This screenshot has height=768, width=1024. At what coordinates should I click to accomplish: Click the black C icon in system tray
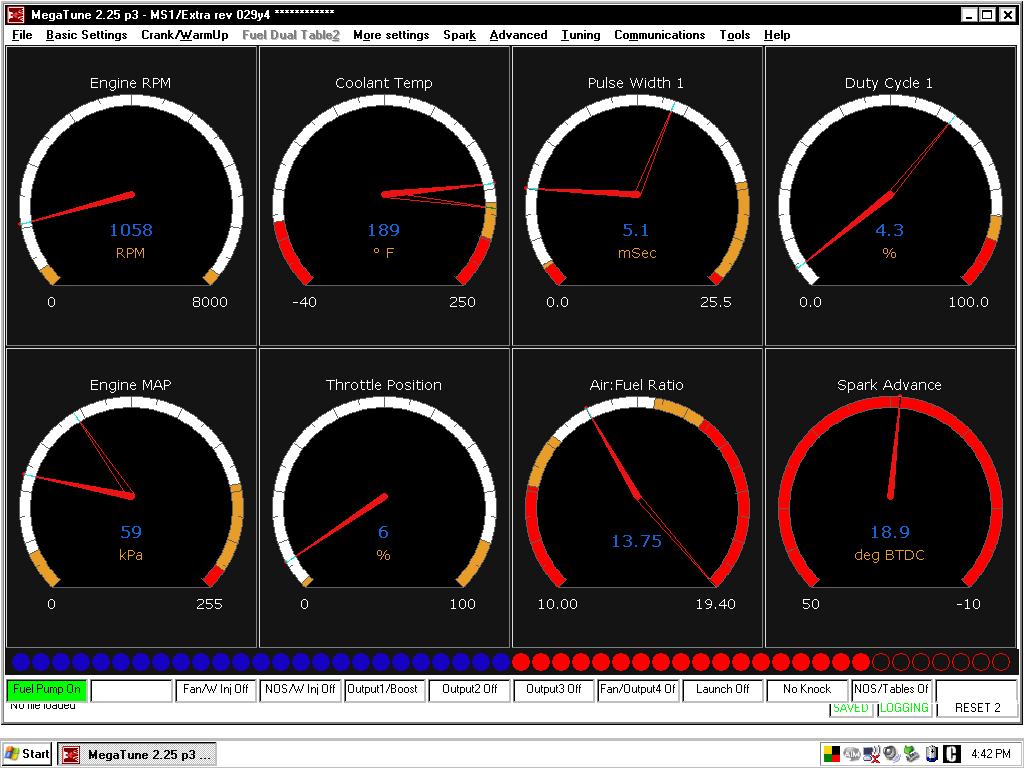951,754
